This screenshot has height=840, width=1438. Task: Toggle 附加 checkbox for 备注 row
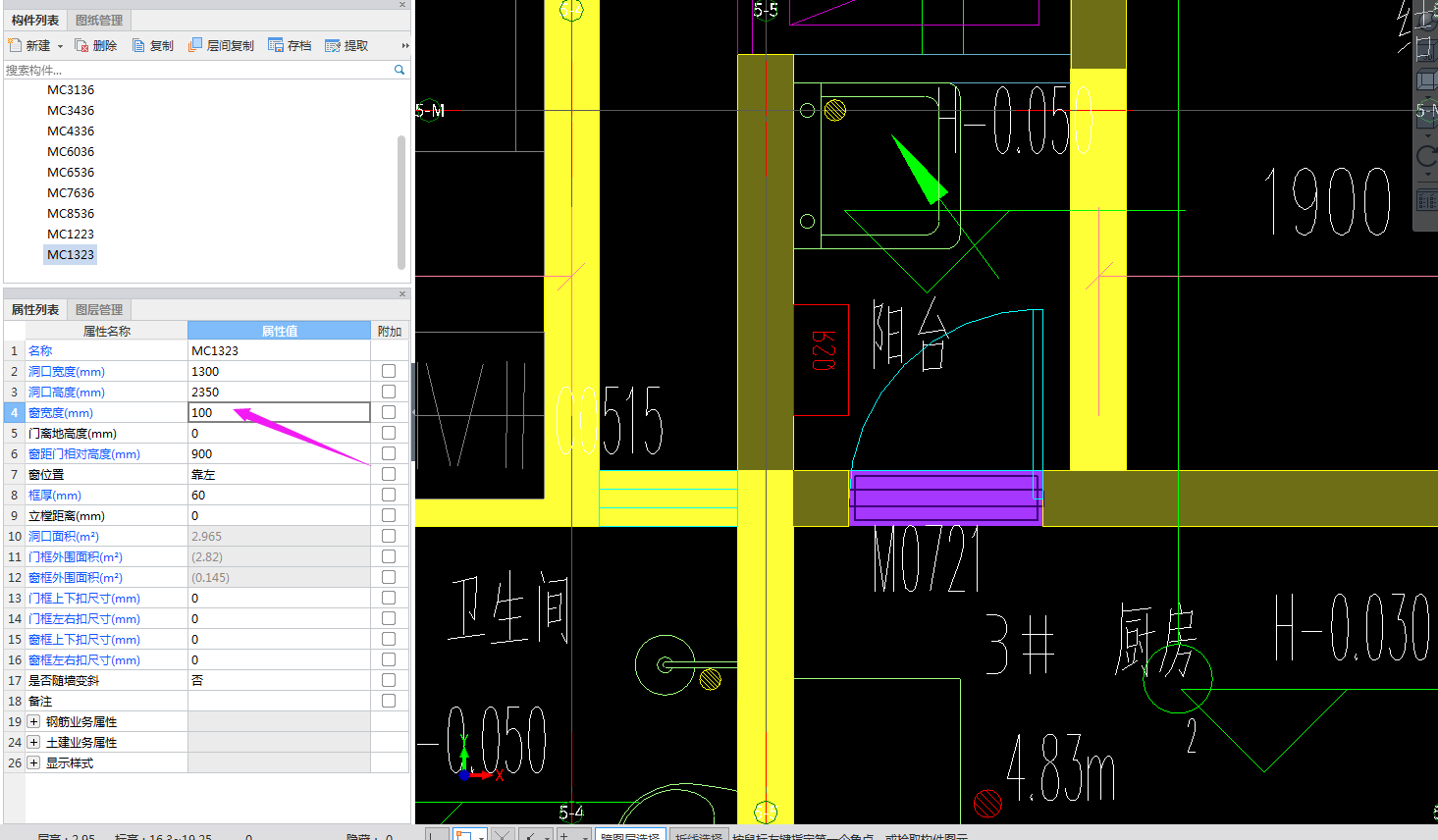click(x=389, y=701)
